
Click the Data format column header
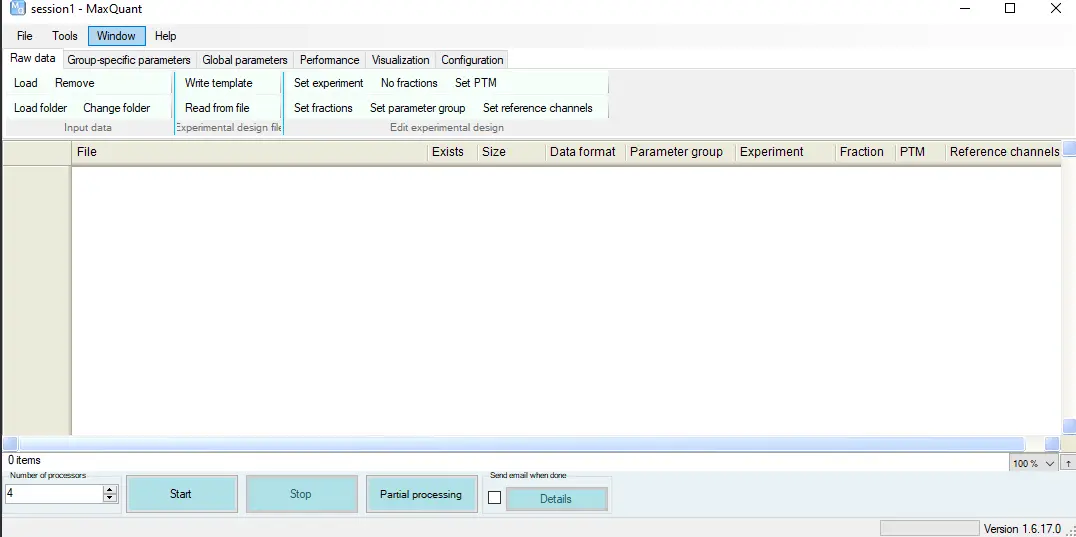point(585,152)
